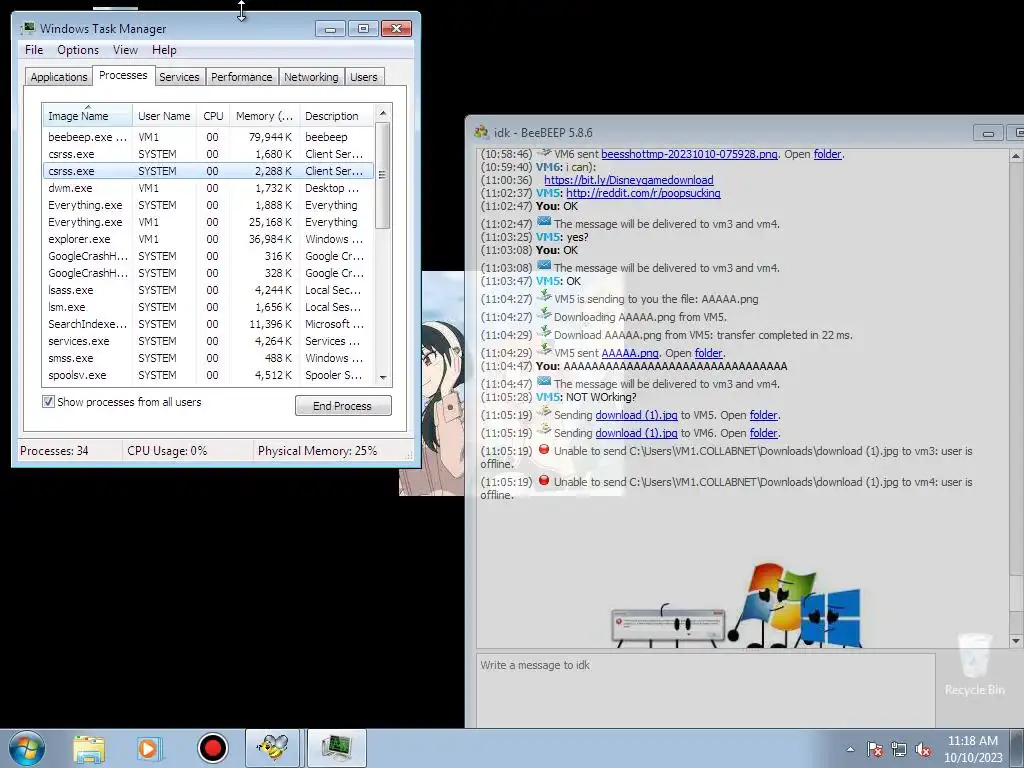Select the services.exe process row

click(x=209, y=341)
